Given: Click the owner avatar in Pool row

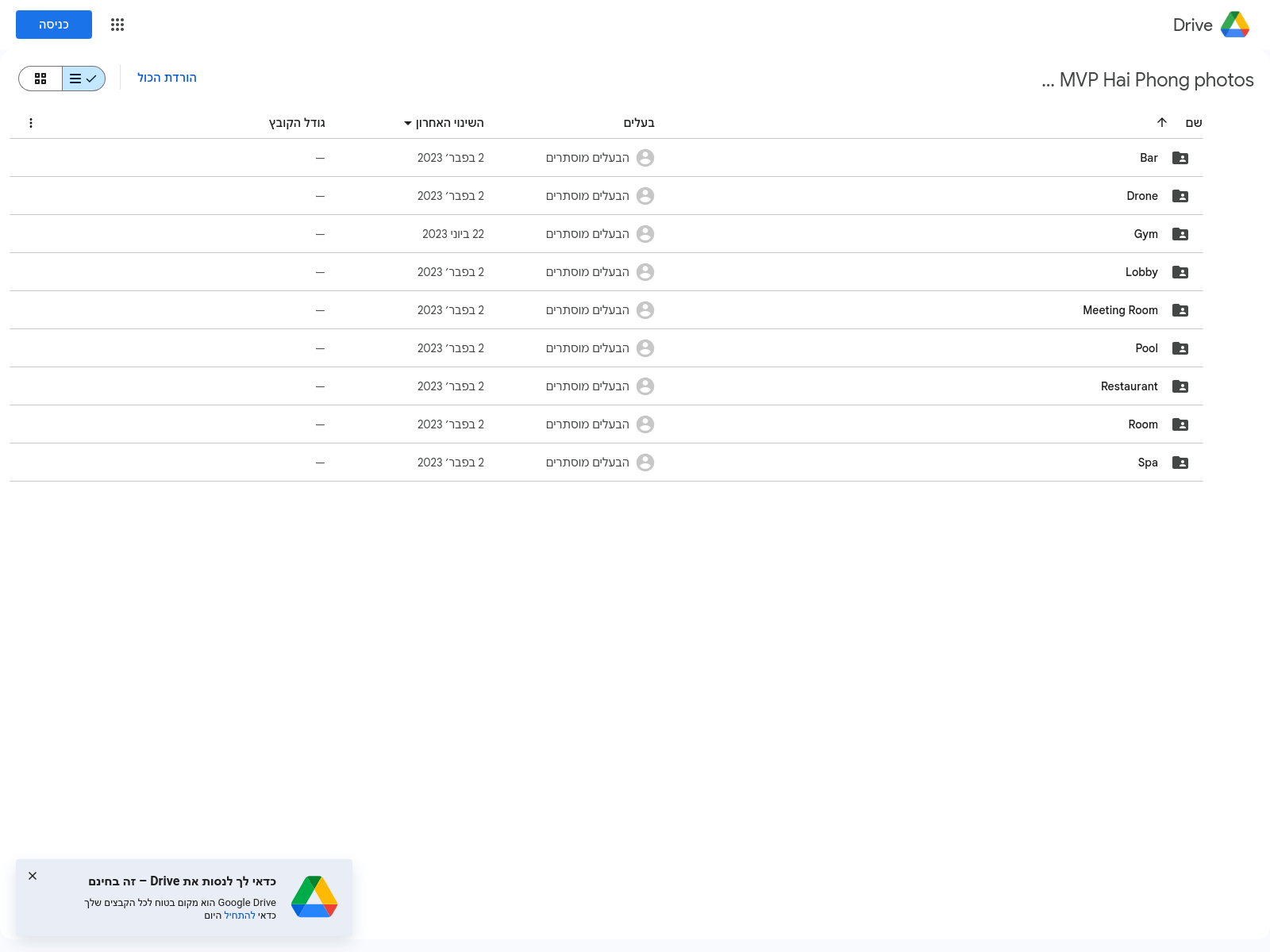Looking at the screenshot, I should point(645,348).
